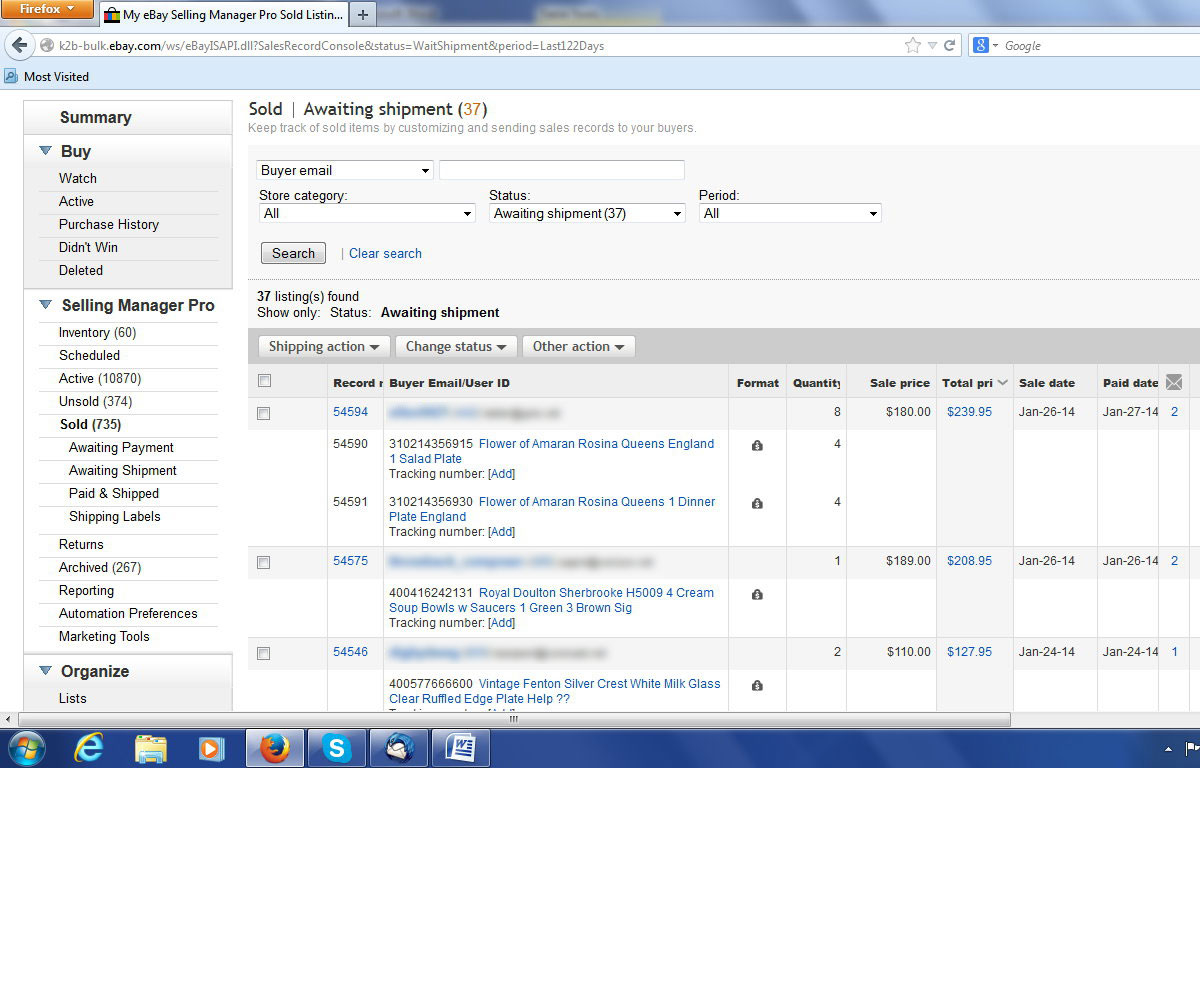Open Purchase History in Buy section

(108, 224)
